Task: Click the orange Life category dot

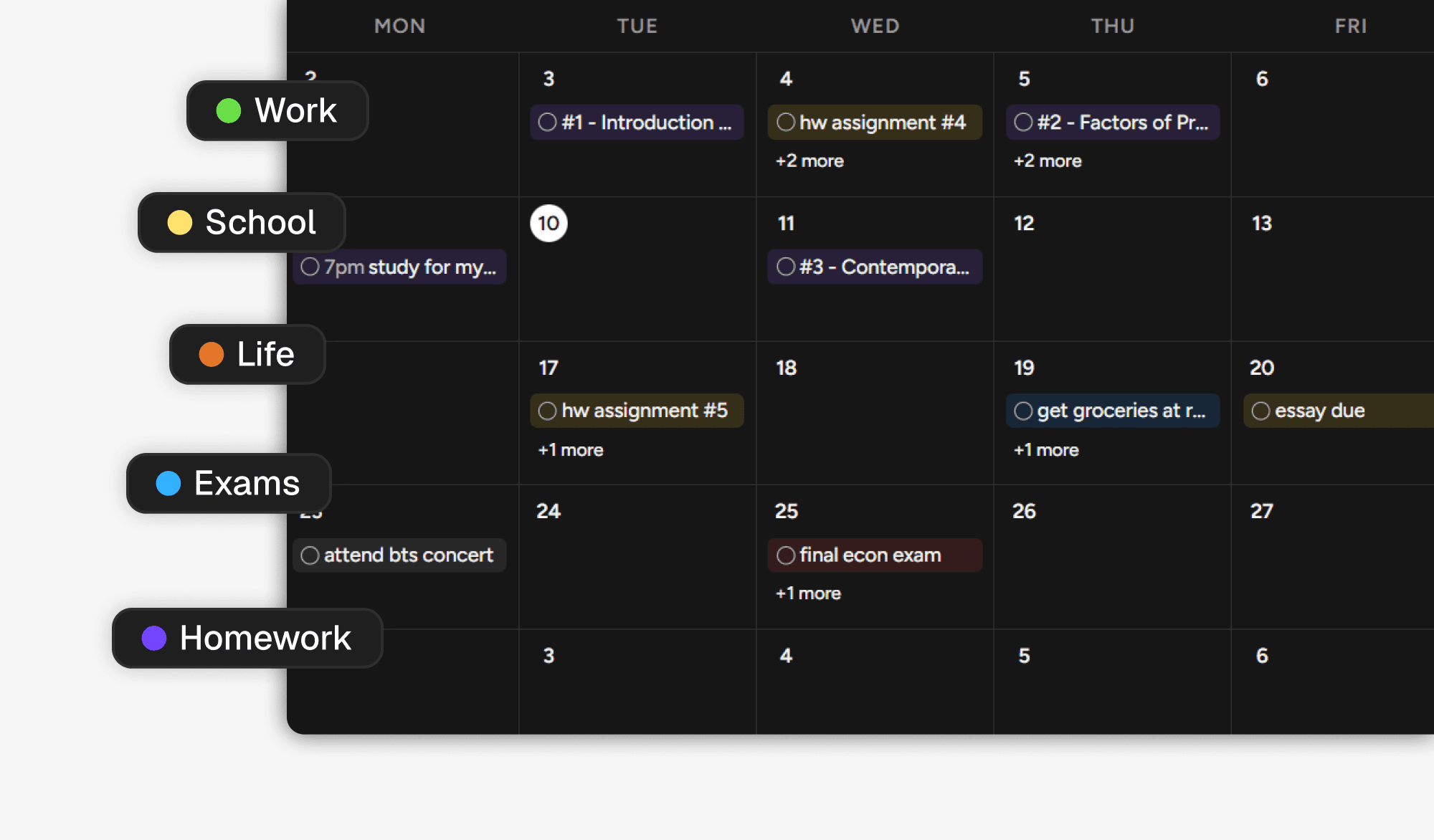Action: click(212, 354)
